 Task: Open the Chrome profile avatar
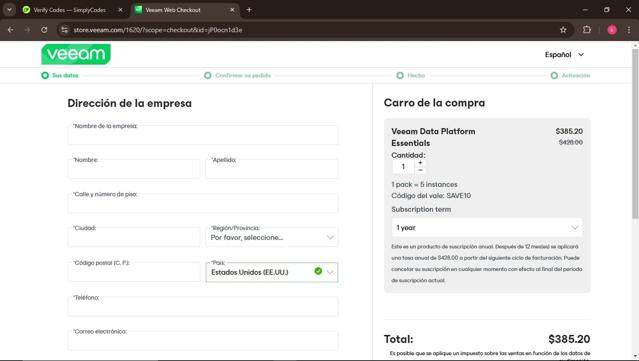tap(612, 30)
